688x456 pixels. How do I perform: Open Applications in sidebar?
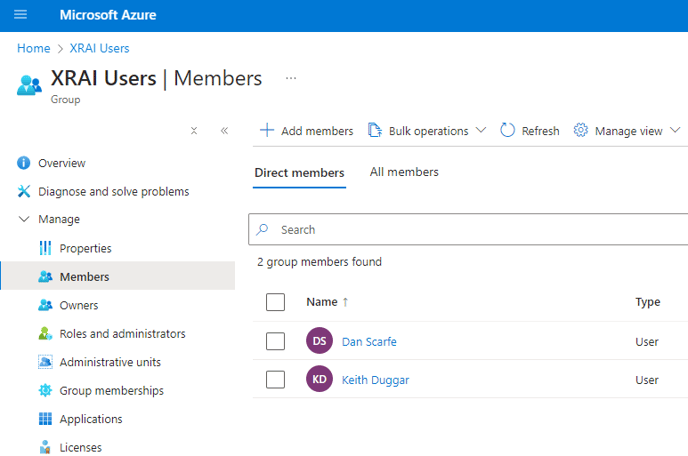pos(91,419)
